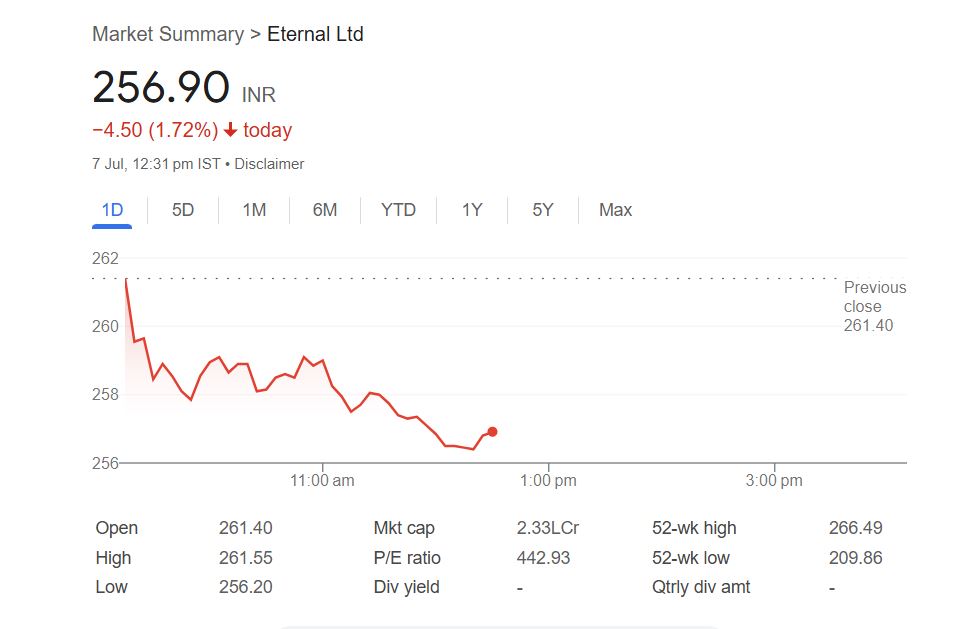Screen dimensions: 967x629
Task: Click the 3:00 pm axis marker
Action: pyautogui.click(x=774, y=480)
